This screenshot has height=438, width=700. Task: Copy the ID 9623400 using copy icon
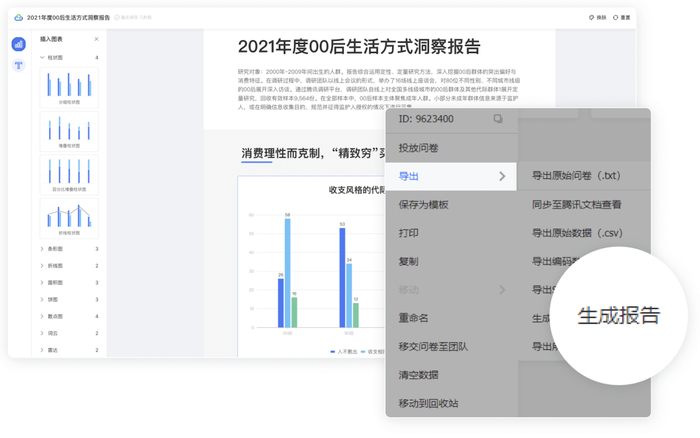tap(498, 119)
